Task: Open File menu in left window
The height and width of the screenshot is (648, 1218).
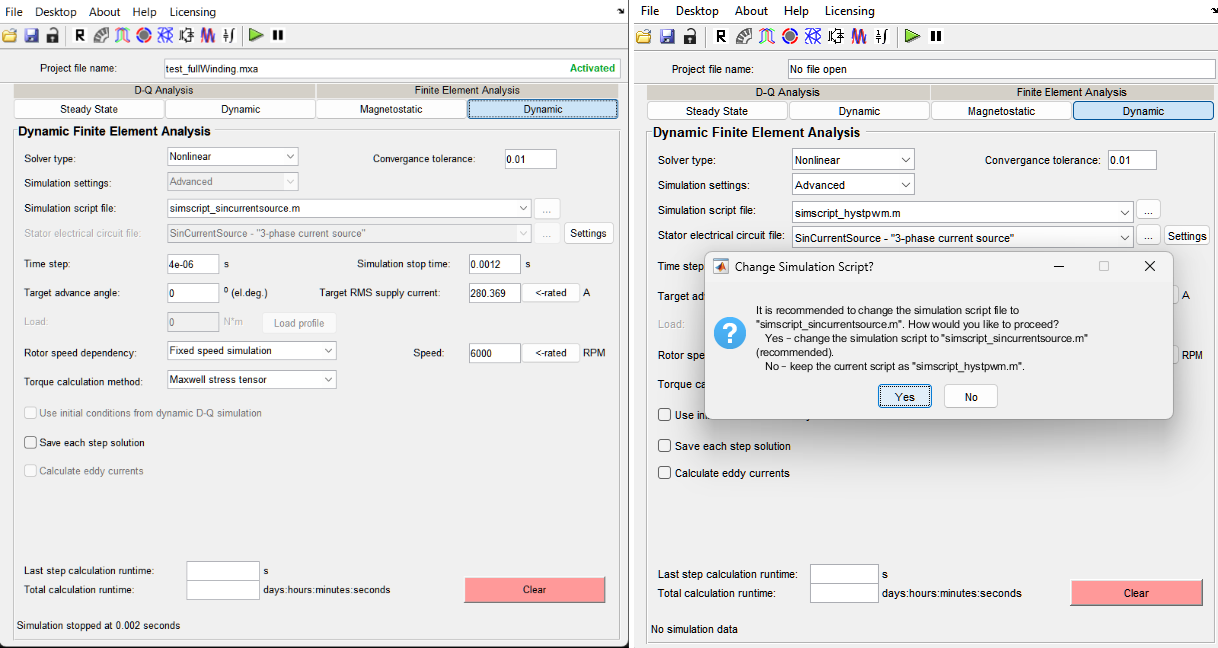Action: (15, 12)
